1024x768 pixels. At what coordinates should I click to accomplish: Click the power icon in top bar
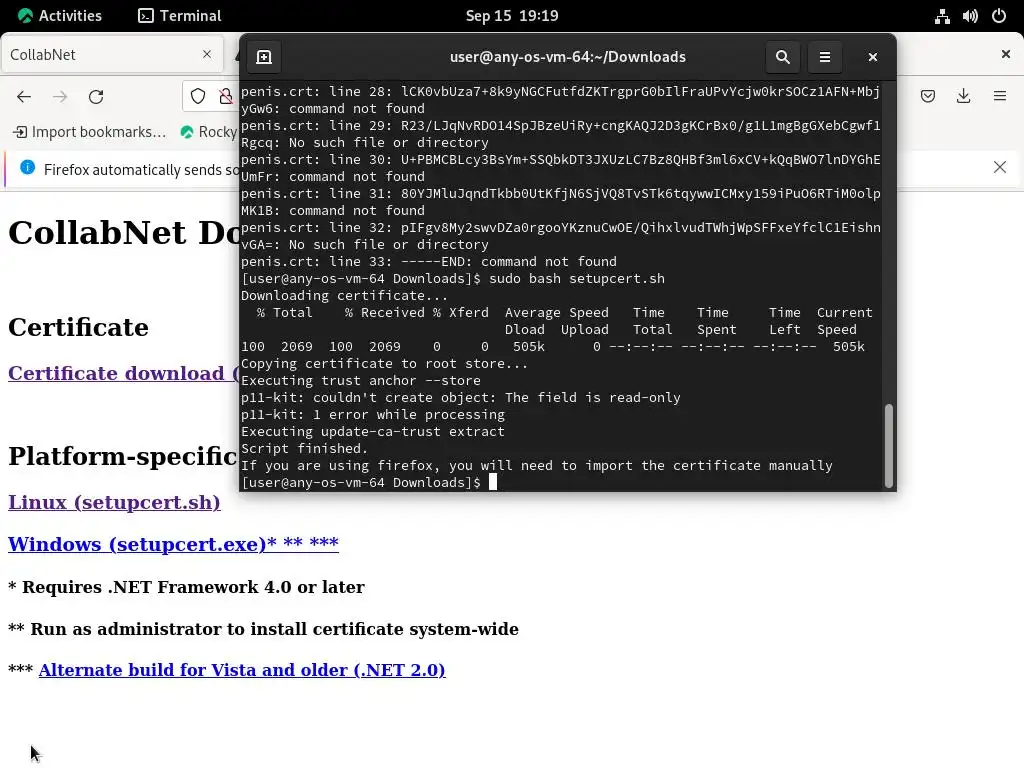999,16
